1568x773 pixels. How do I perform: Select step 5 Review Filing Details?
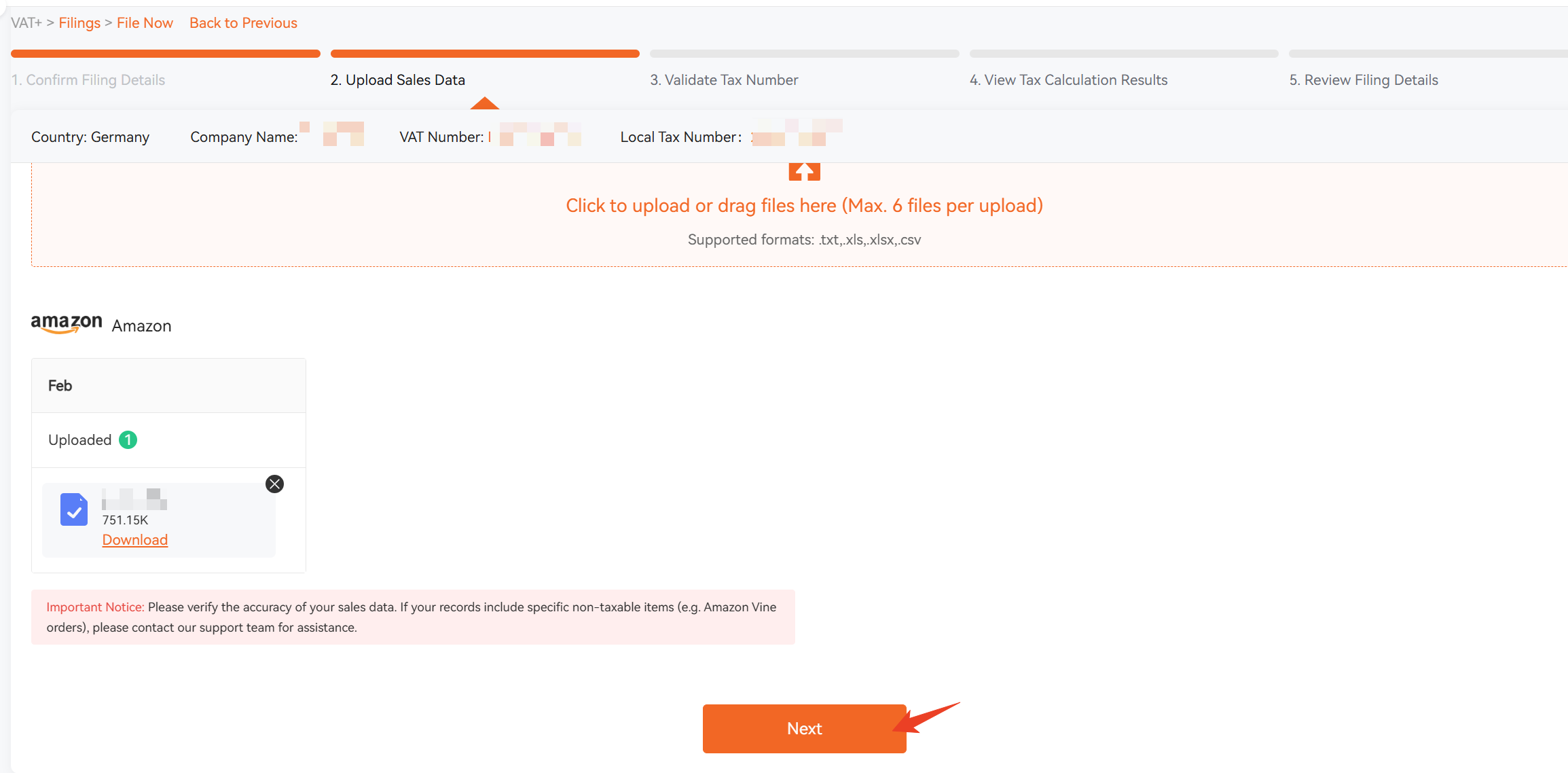pos(1364,80)
